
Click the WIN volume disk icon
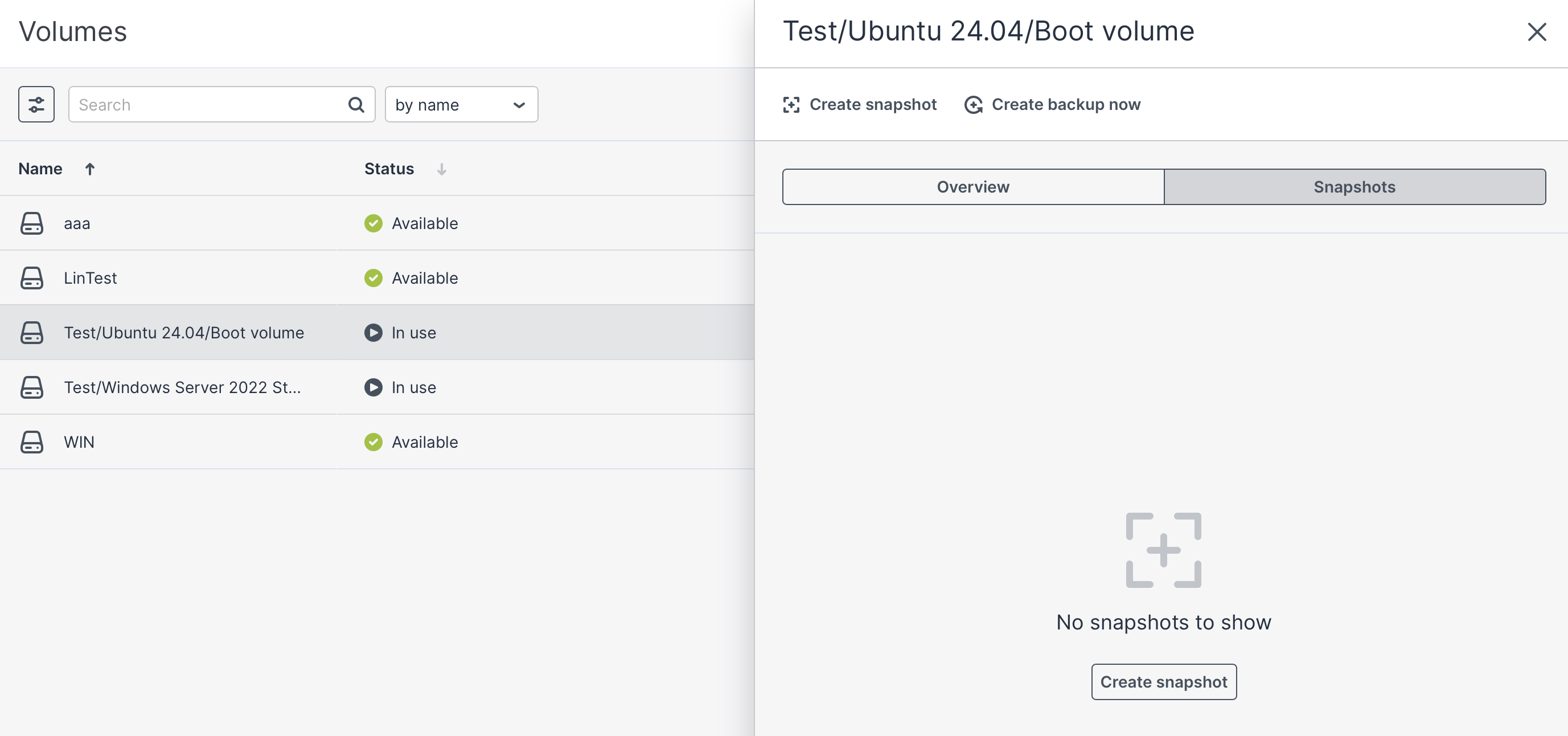(32, 441)
